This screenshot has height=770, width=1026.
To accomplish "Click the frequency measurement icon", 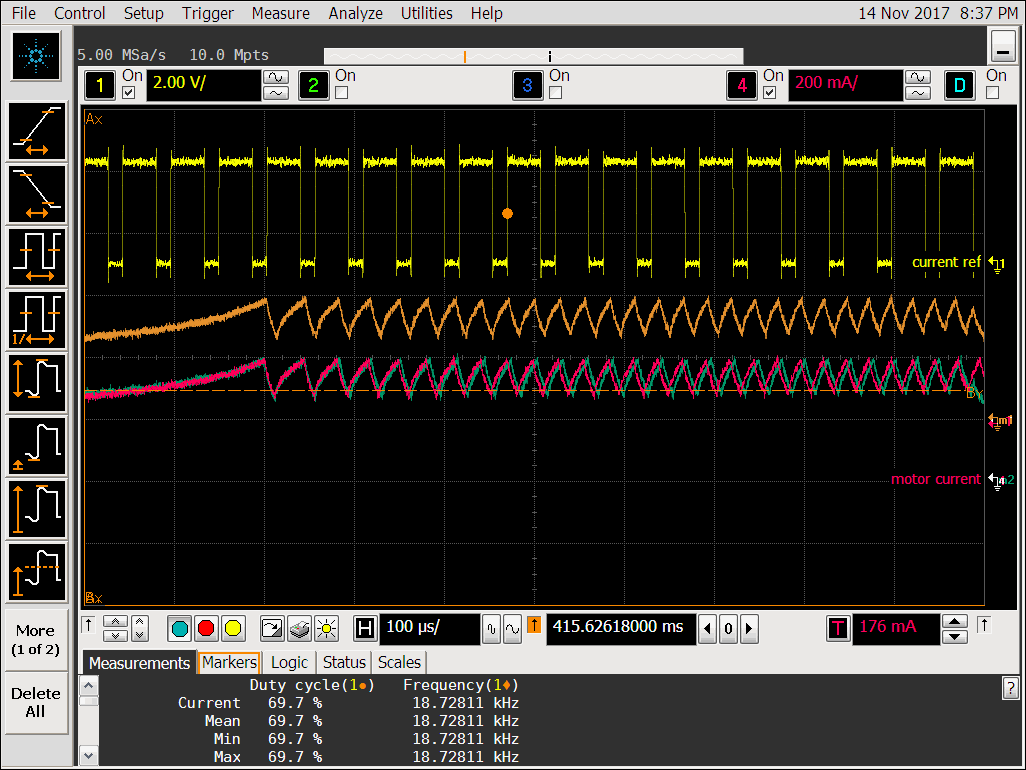I will point(38,319).
